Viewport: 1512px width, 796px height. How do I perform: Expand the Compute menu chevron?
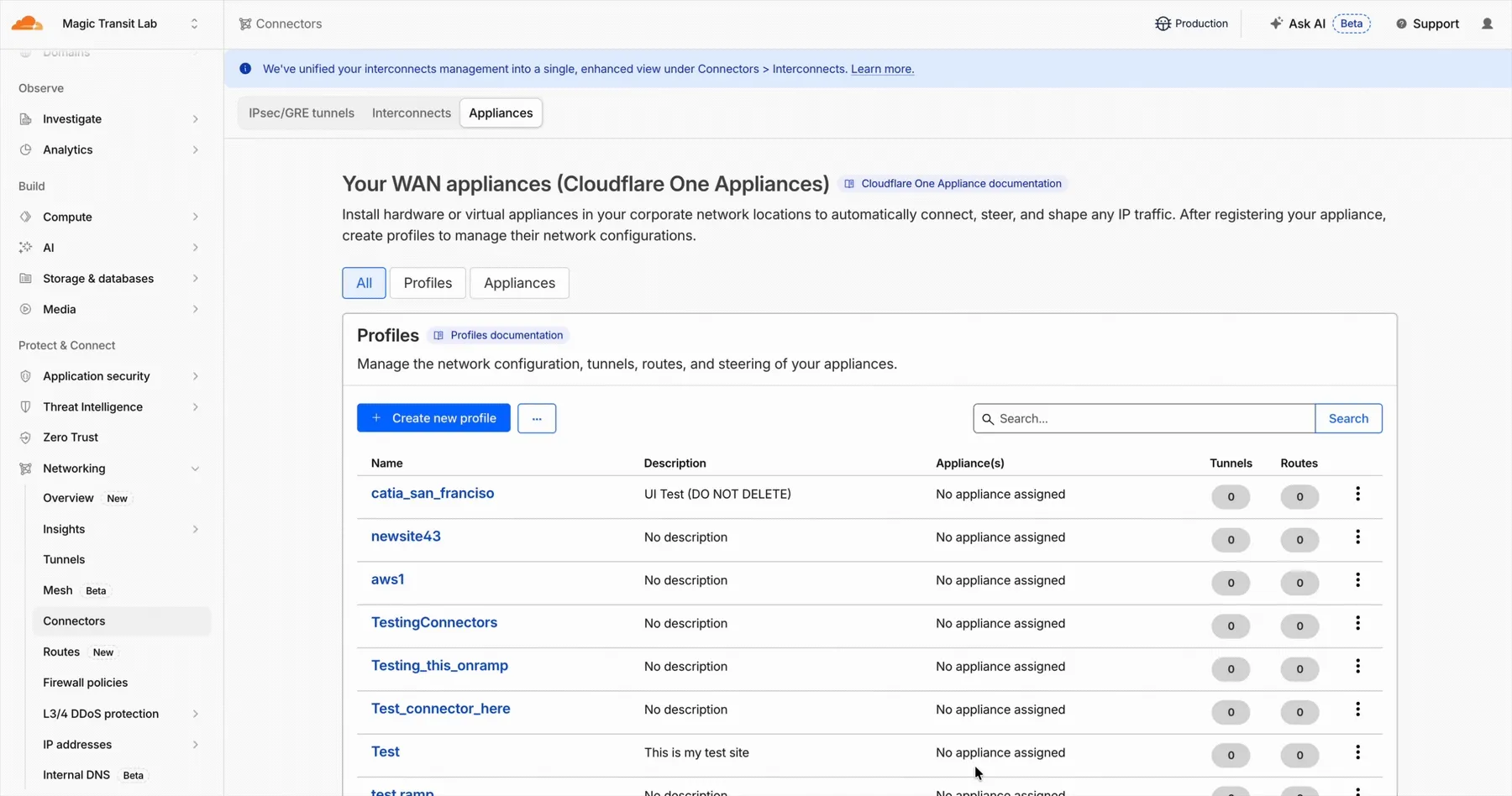[x=195, y=217]
